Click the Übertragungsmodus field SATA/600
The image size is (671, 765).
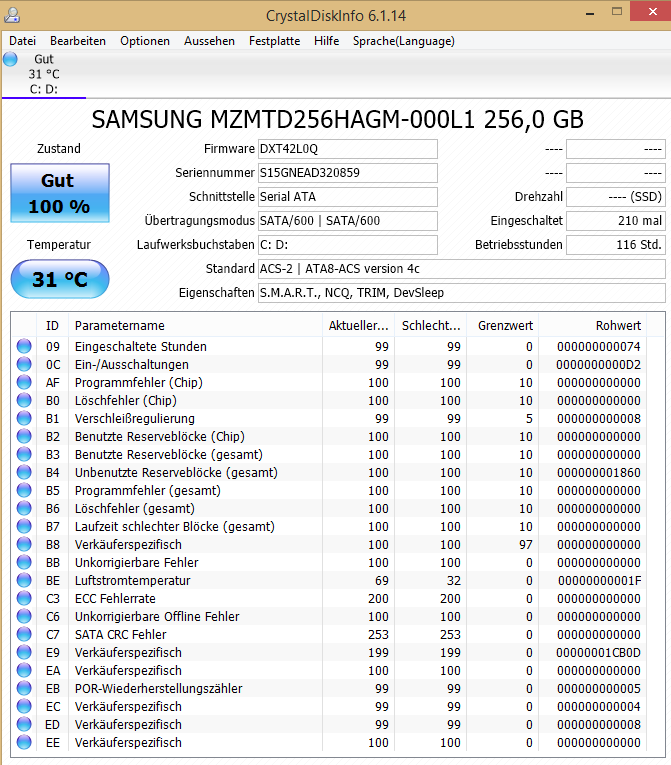[x=347, y=221]
